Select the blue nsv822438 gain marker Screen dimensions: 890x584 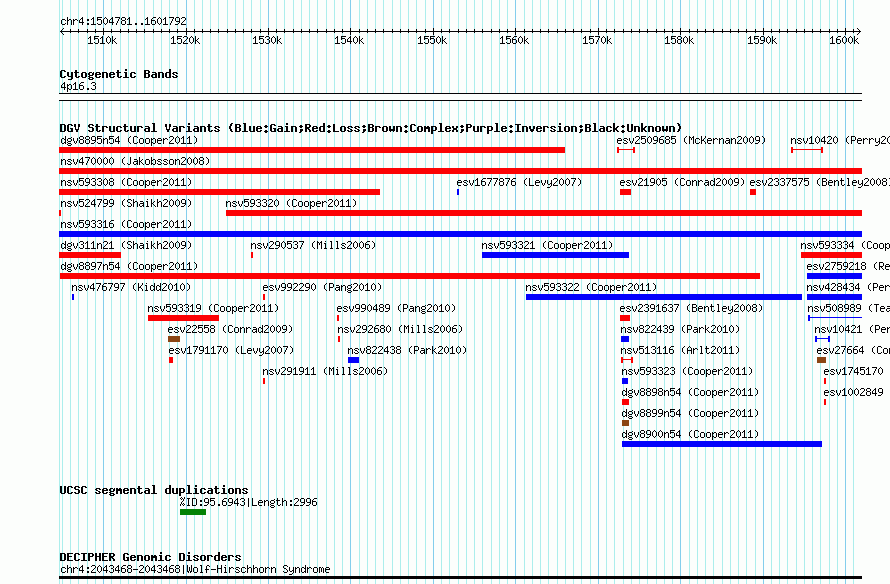354,360
